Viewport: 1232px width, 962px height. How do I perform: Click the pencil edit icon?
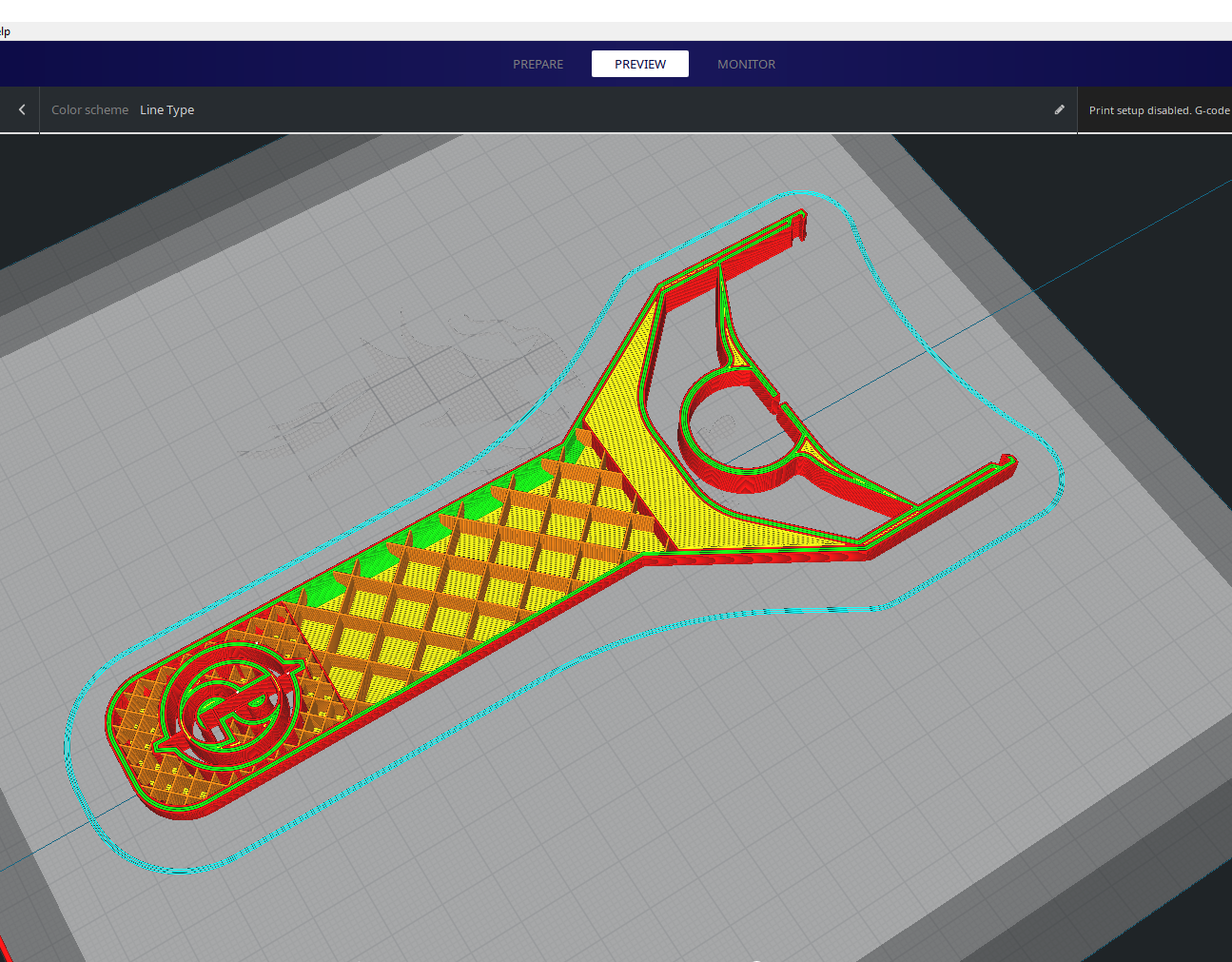(x=1059, y=110)
